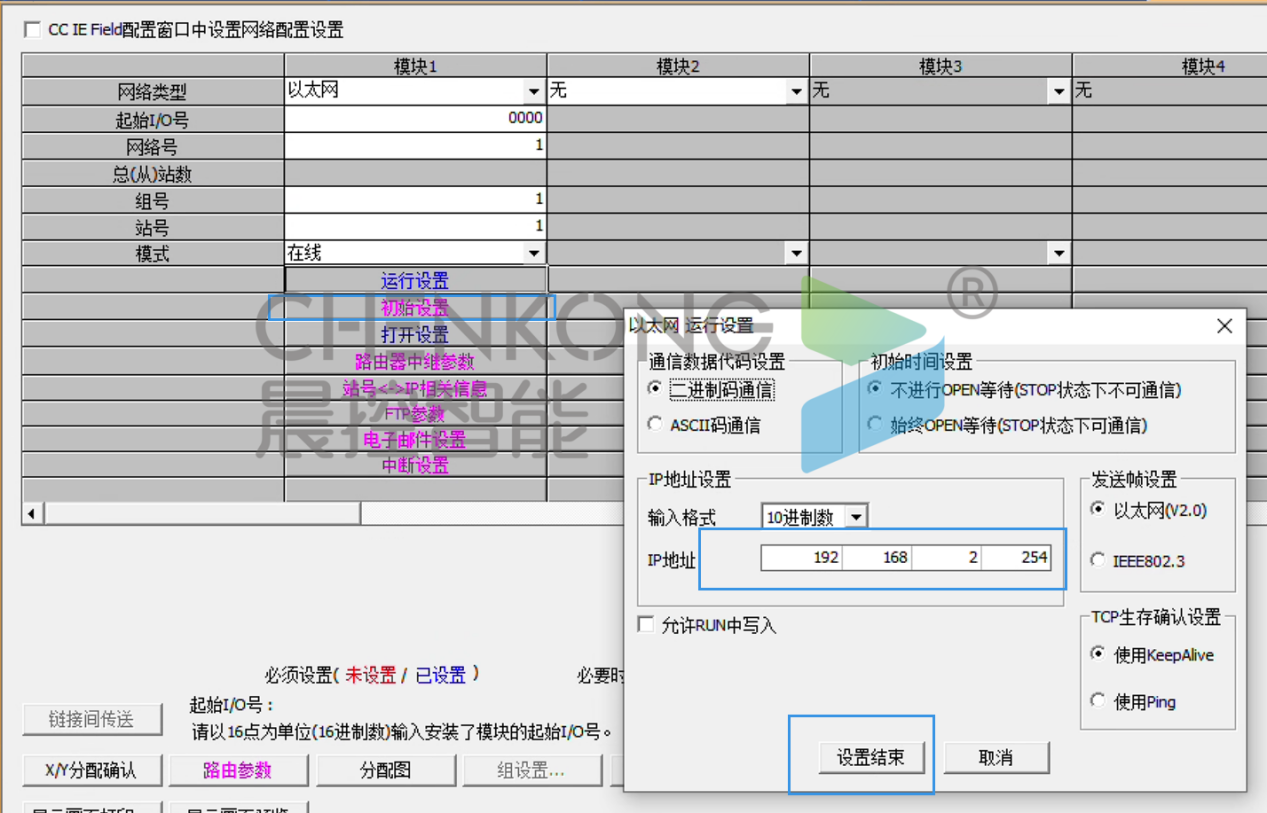Select 始终OPEN等待 radio option
This screenshot has height=813, width=1267.
coord(875,424)
